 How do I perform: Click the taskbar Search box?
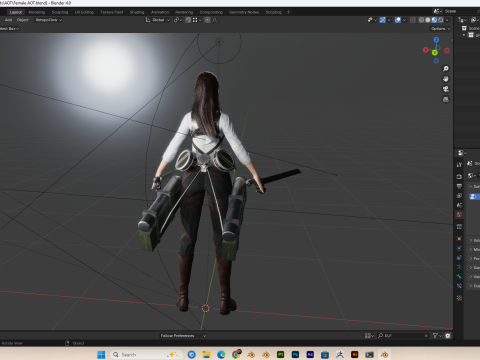coord(147,355)
